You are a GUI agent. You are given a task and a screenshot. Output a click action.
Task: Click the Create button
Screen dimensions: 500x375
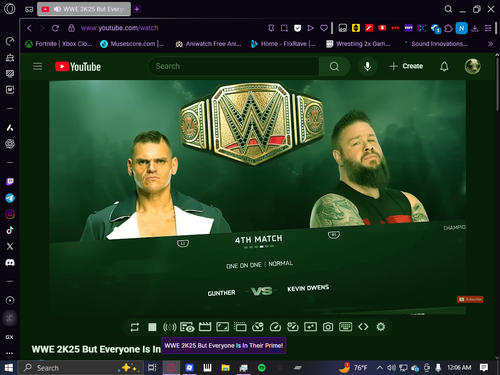pos(406,66)
